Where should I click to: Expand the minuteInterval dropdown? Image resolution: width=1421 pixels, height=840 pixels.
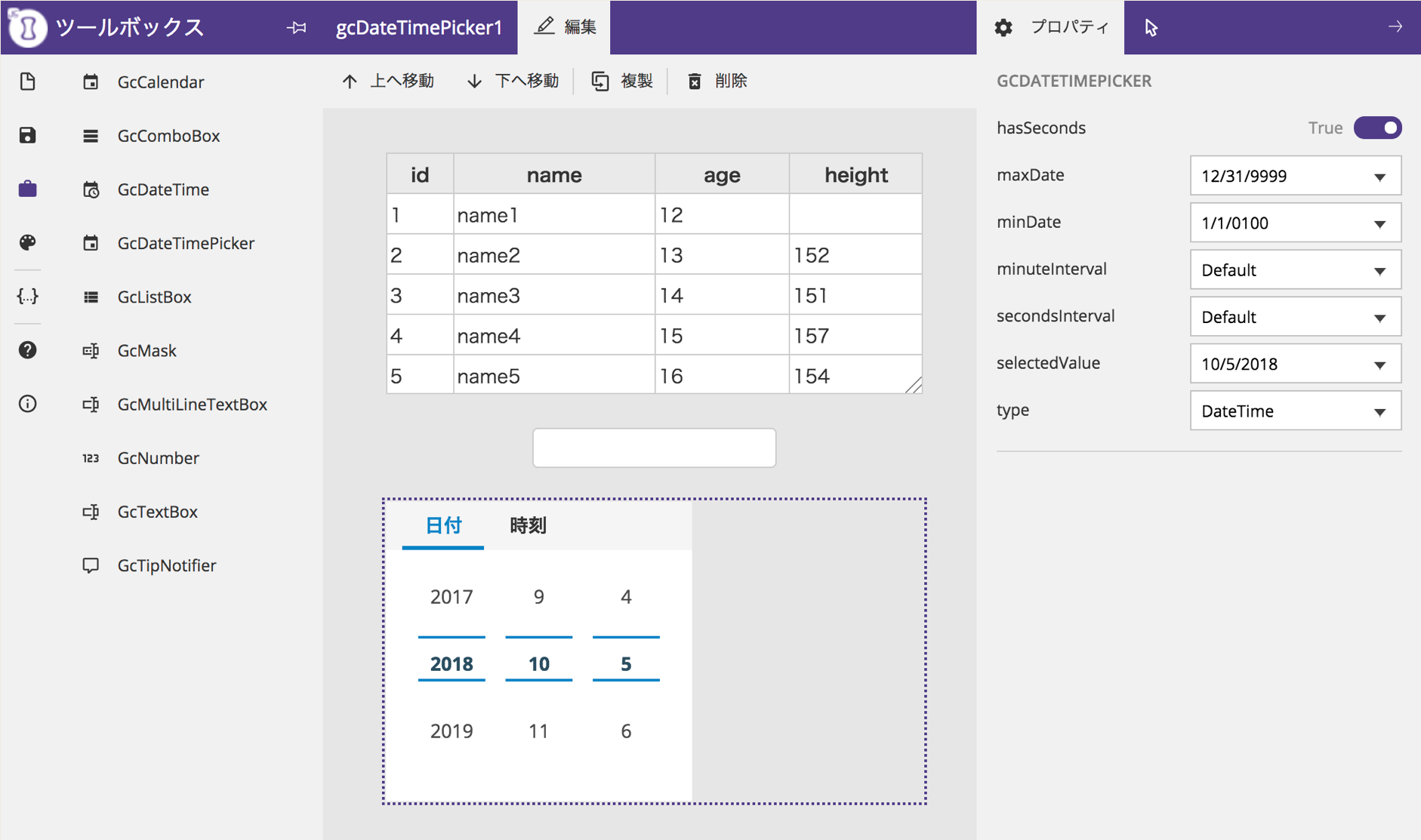[1296, 269]
